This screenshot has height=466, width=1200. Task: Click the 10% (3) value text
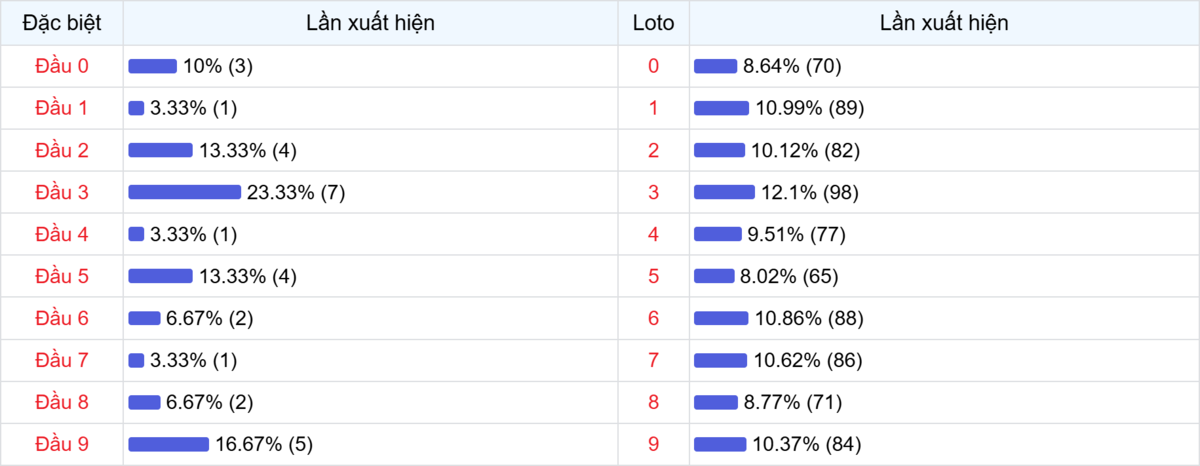point(218,66)
